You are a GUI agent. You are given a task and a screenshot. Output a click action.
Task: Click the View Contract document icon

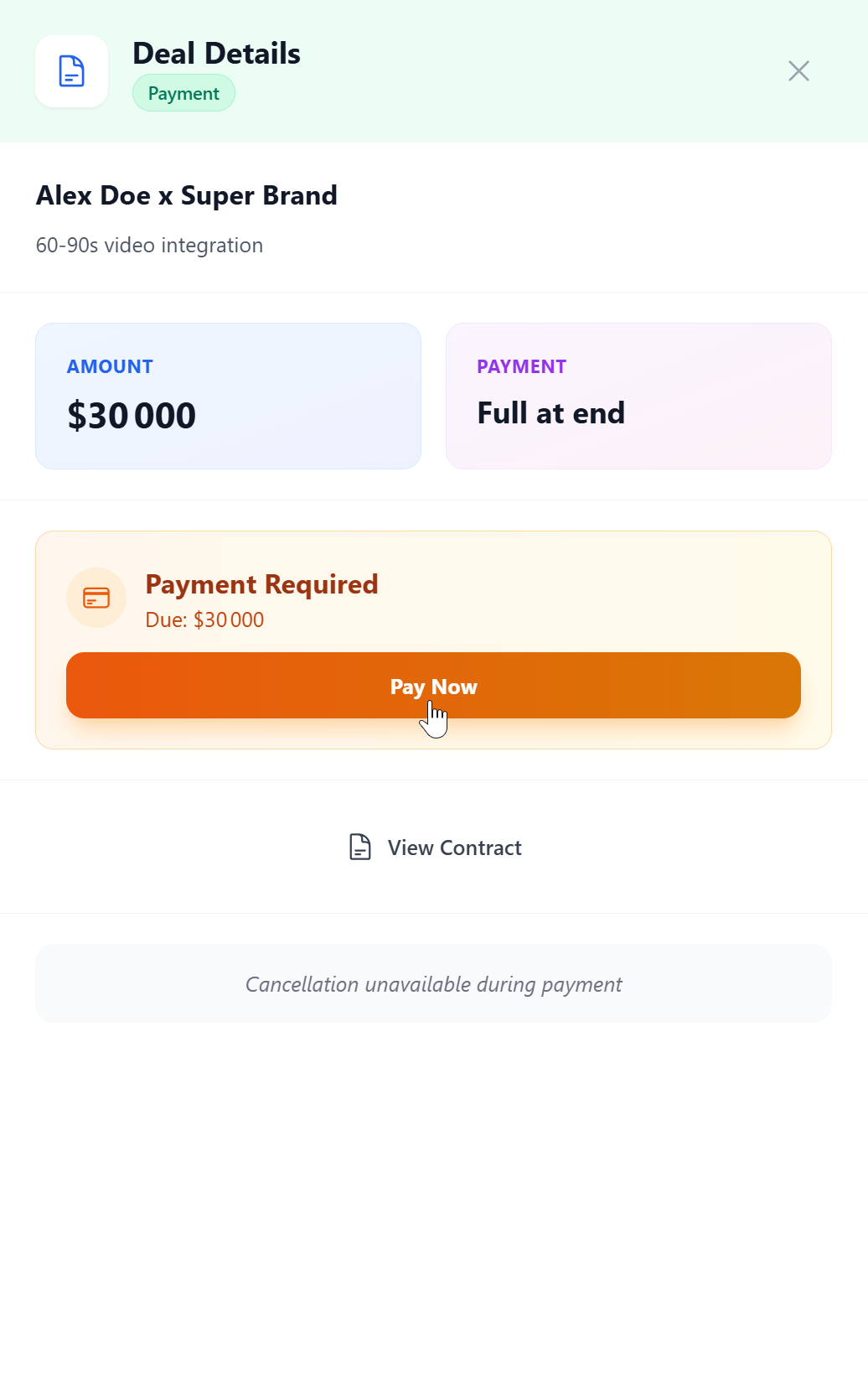tap(360, 847)
